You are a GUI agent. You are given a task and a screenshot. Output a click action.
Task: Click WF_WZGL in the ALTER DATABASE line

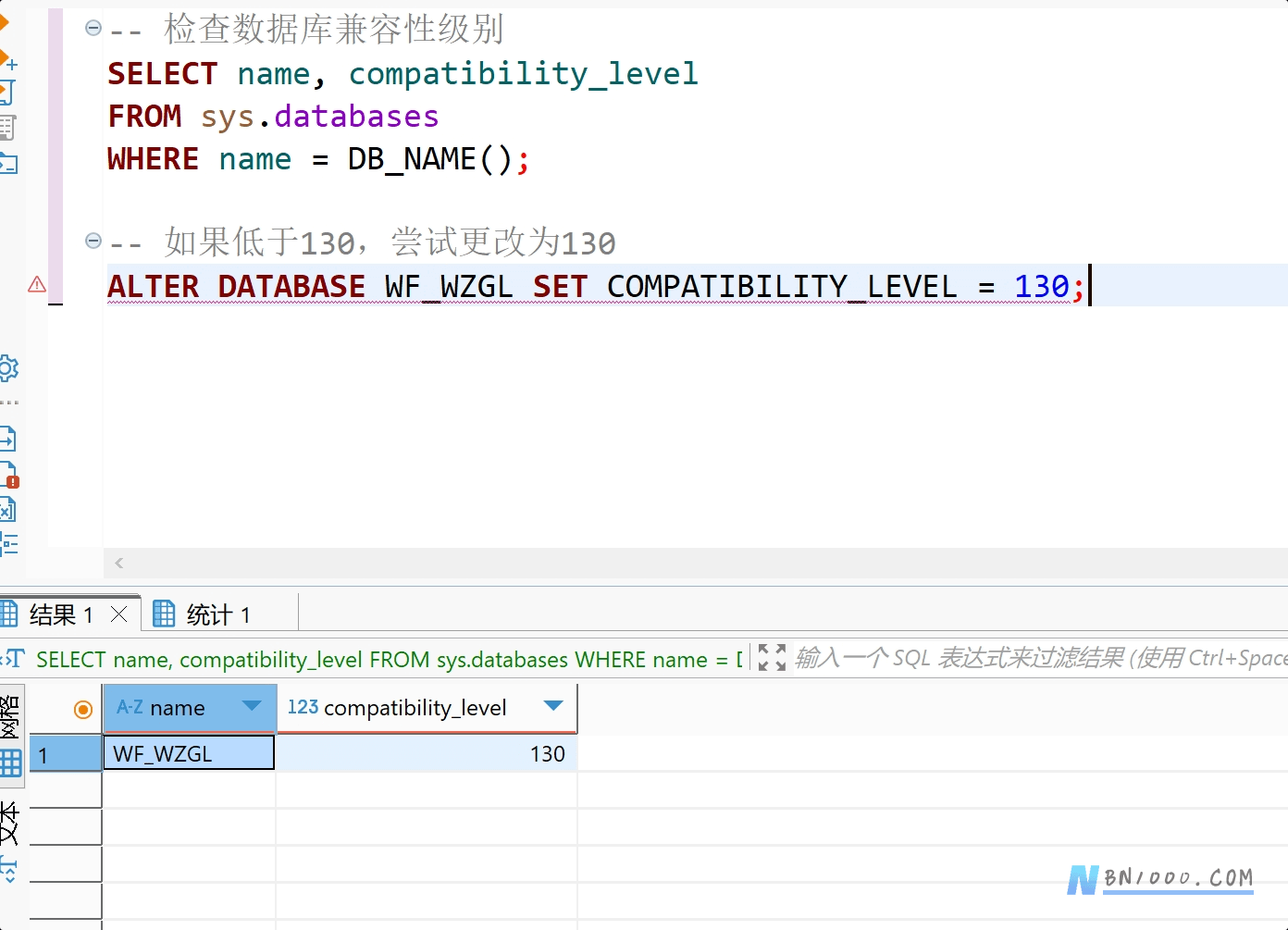(x=449, y=287)
